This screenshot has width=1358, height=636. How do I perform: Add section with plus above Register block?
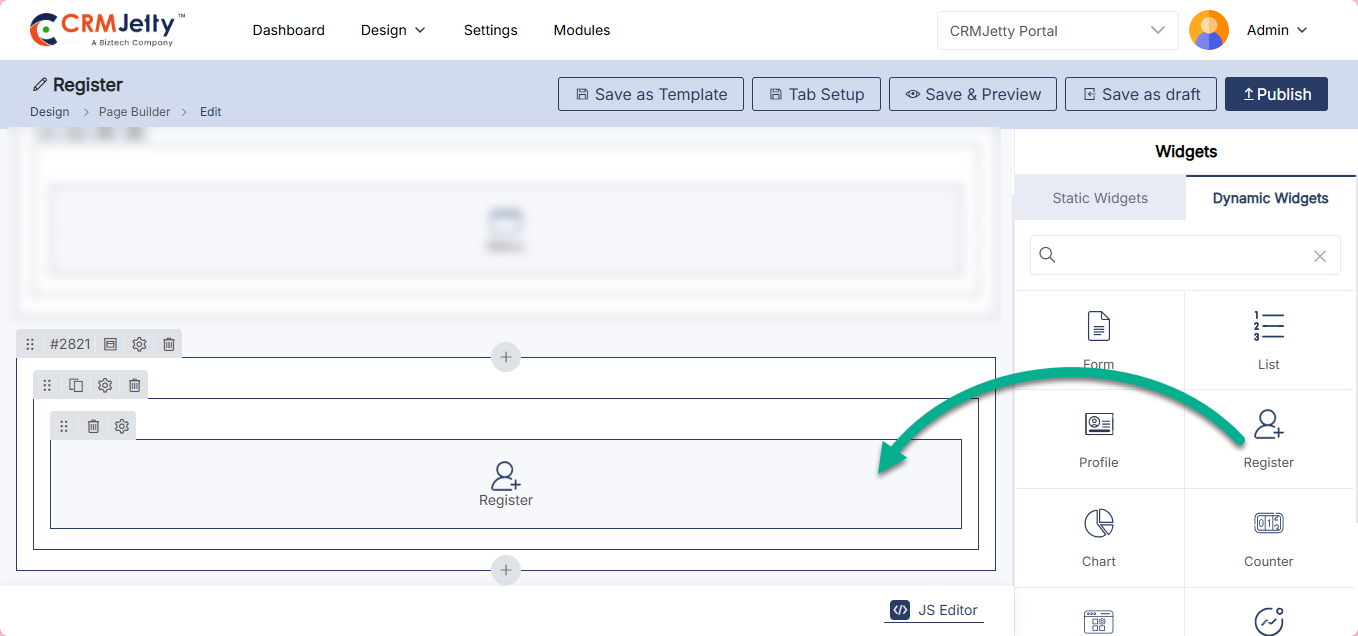click(506, 357)
